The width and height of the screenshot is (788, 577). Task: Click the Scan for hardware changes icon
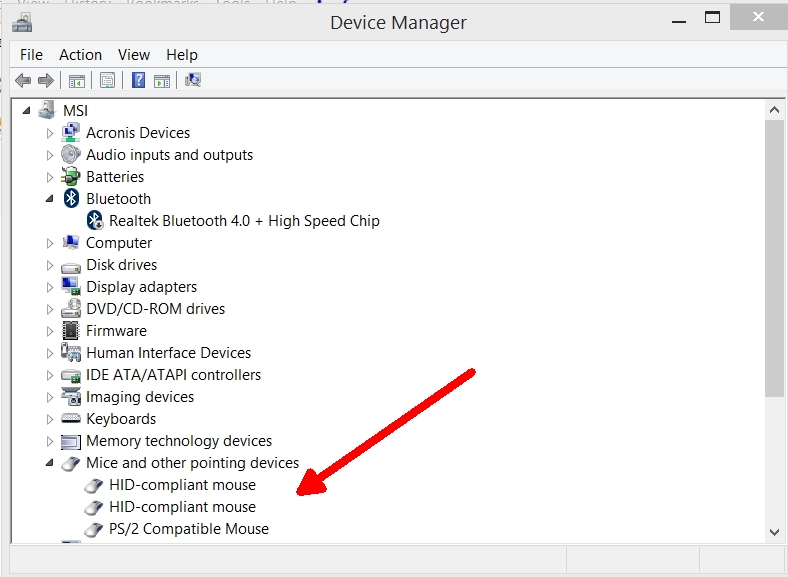click(x=193, y=81)
